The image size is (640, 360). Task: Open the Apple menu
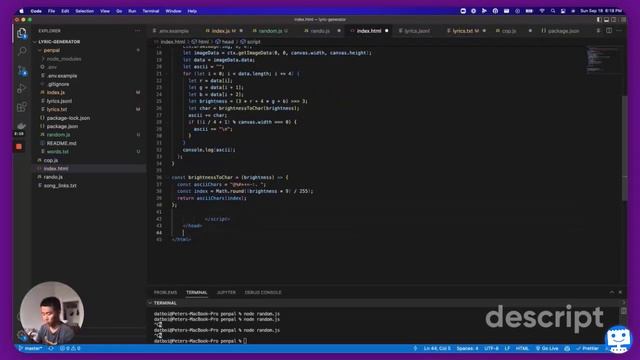tap(21, 11)
